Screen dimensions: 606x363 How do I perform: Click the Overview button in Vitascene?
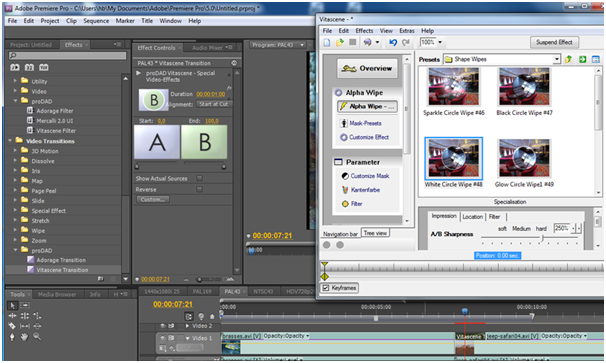click(367, 68)
